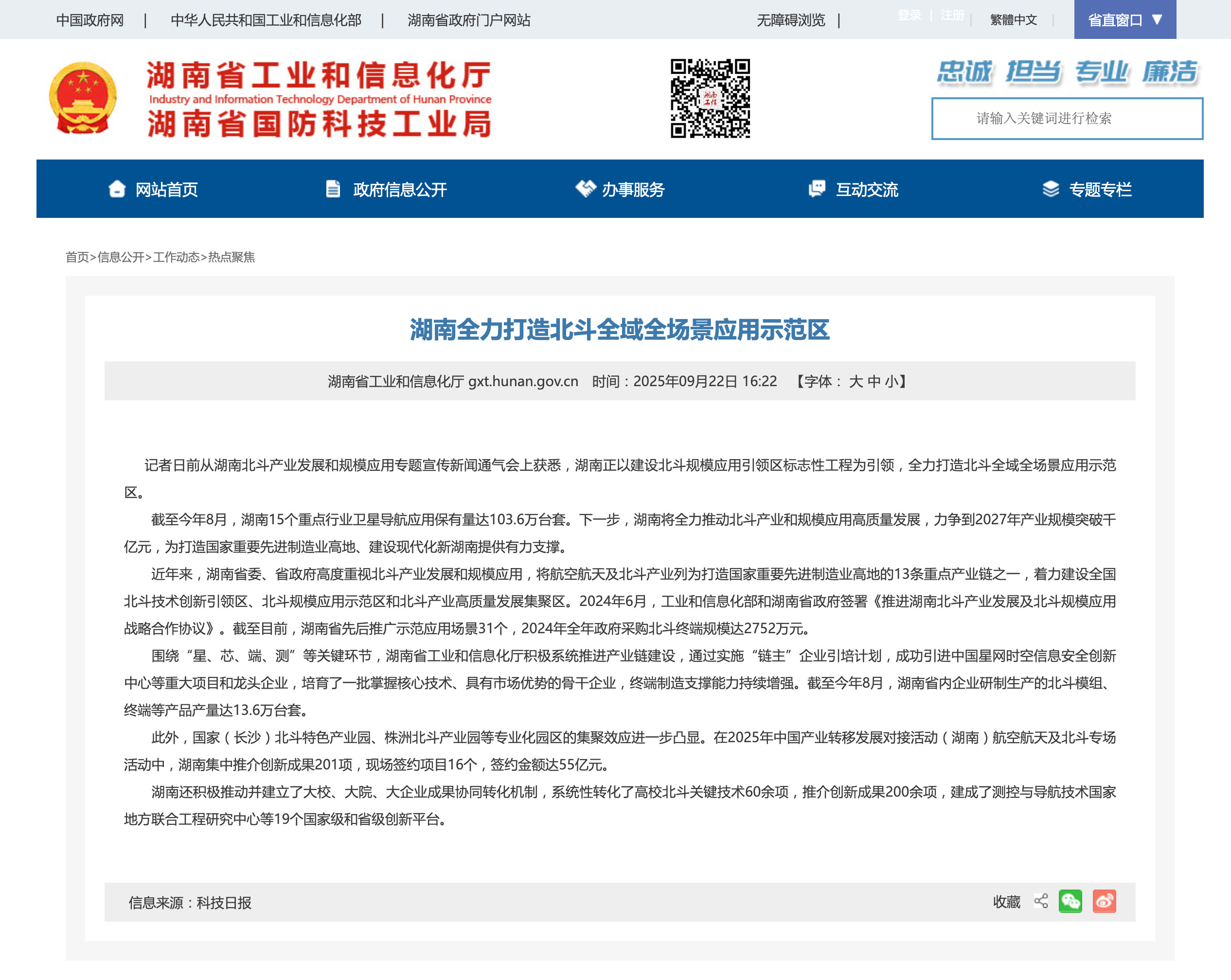Click the Weibo share icon
This screenshot has width=1231, height=980.
point(1104,902)
